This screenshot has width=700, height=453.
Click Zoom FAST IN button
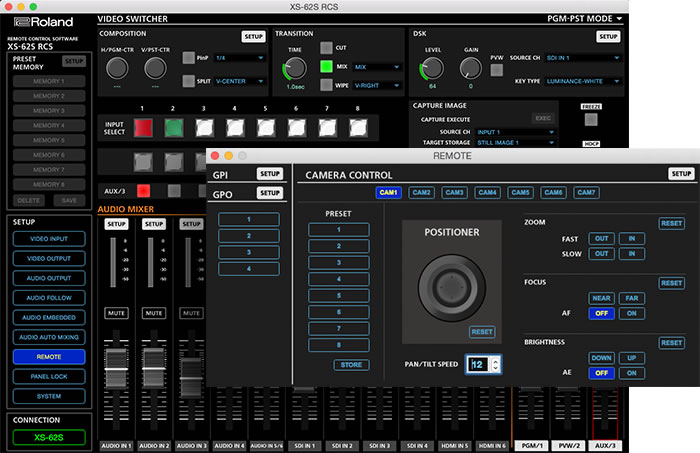click(632, 238)
